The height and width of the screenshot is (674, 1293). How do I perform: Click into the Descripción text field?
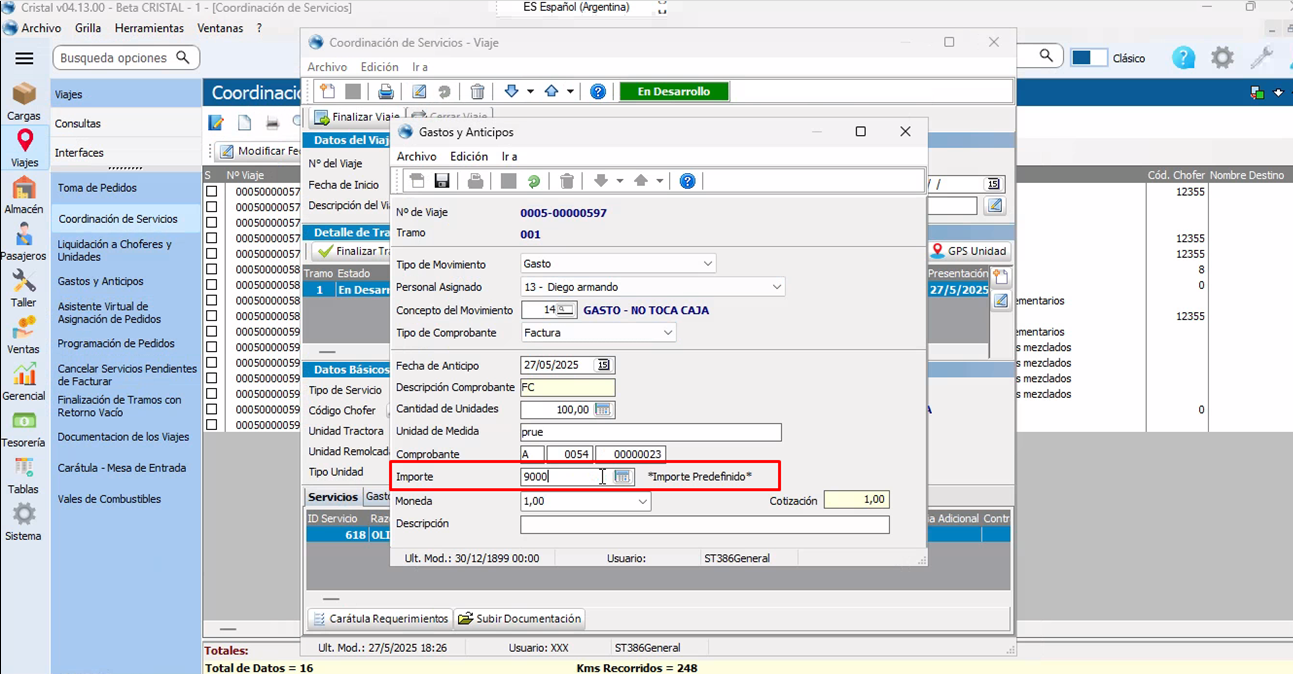(704, 524)
